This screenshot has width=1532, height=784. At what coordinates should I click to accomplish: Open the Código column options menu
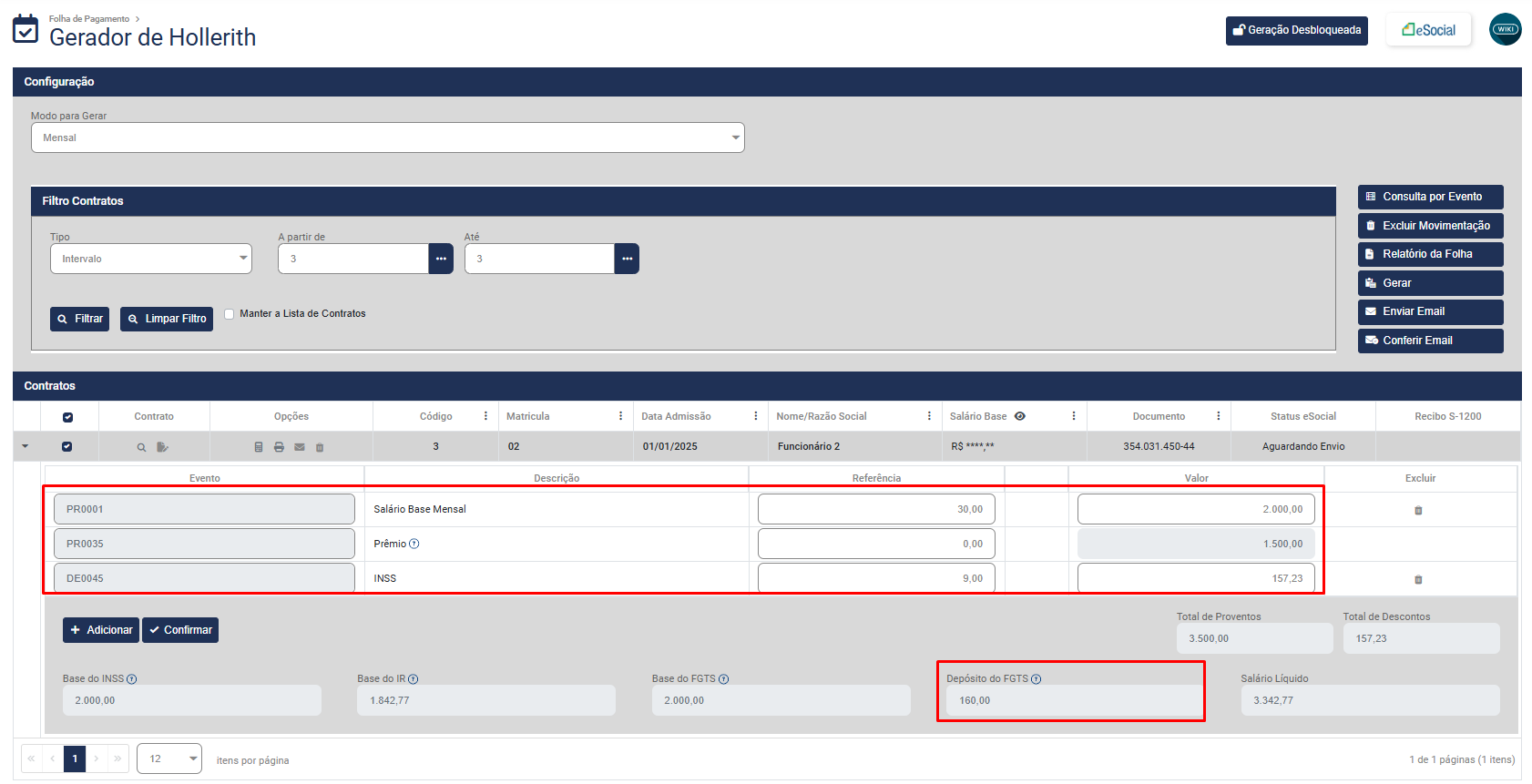[x=485, y=416]
